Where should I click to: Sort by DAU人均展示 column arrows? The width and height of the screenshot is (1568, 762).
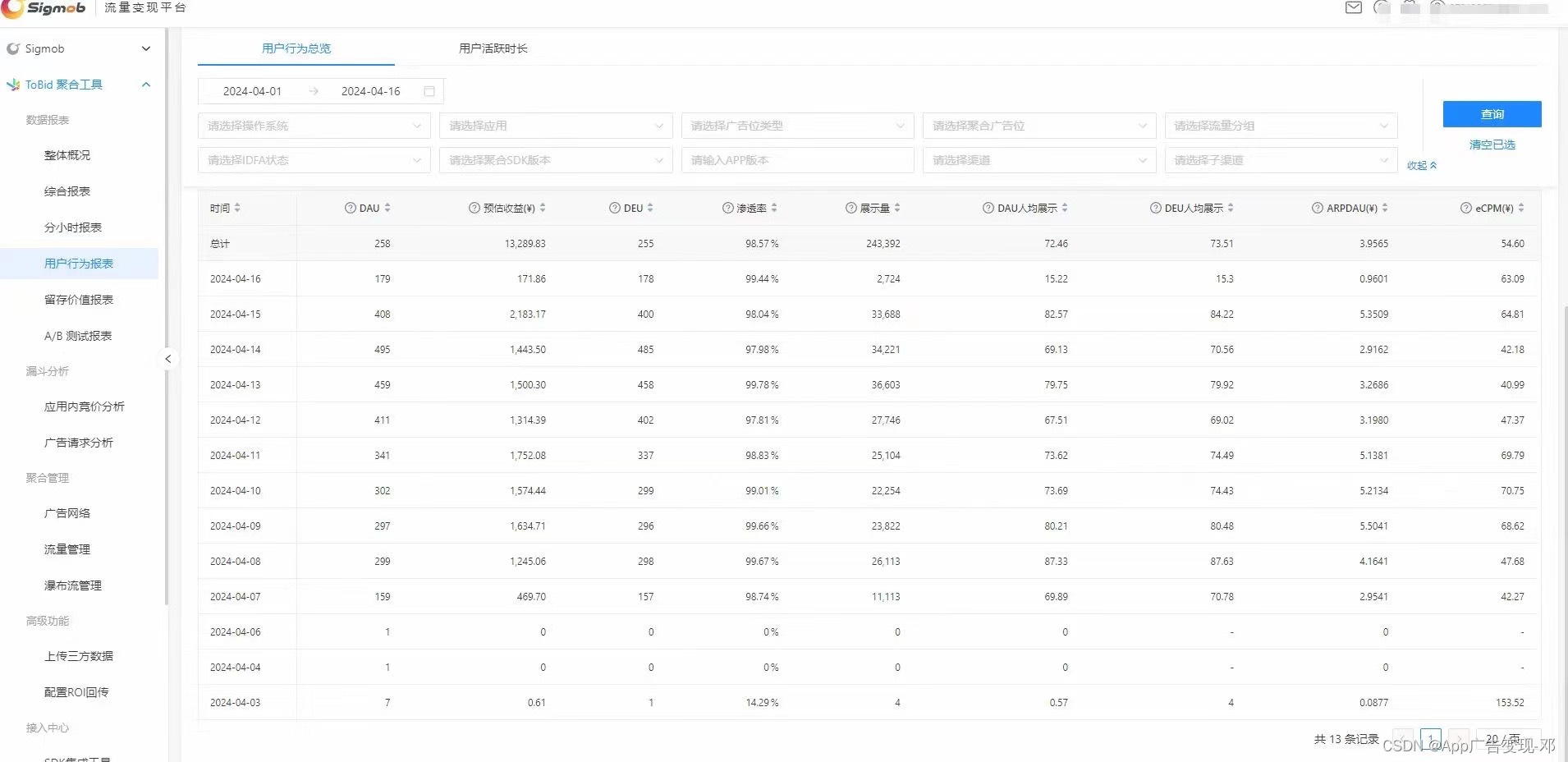pos(1065,208)
